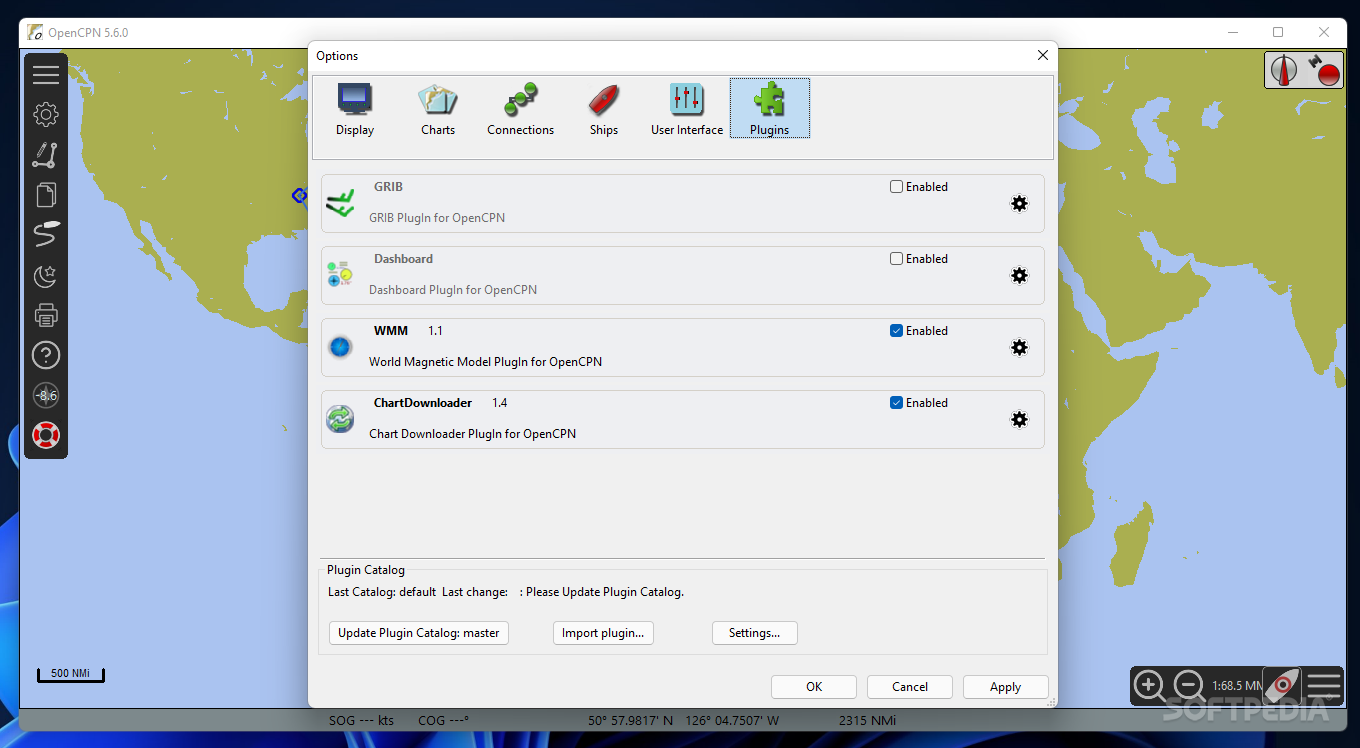Disable the ChartDownloader plugin checkbox
This screenshot has width=1360, height=748.
click(x=896, y=403)
